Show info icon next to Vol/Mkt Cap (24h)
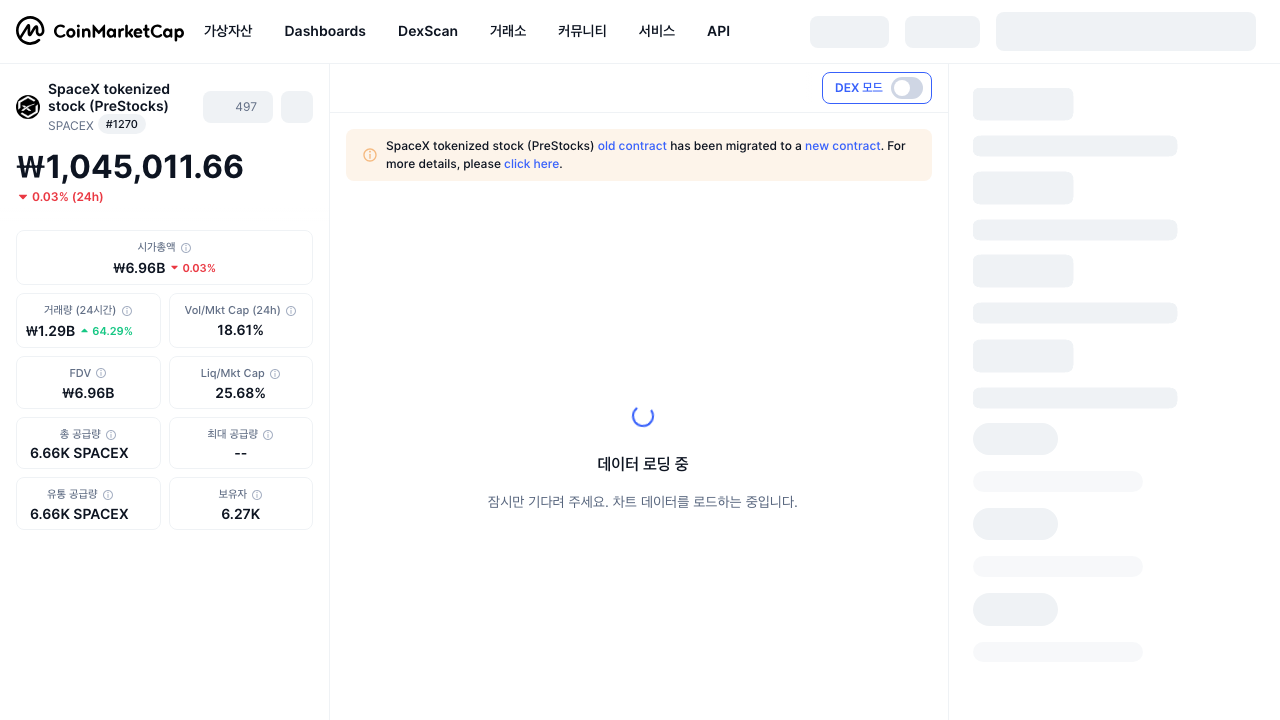 (x=291, y=311)
